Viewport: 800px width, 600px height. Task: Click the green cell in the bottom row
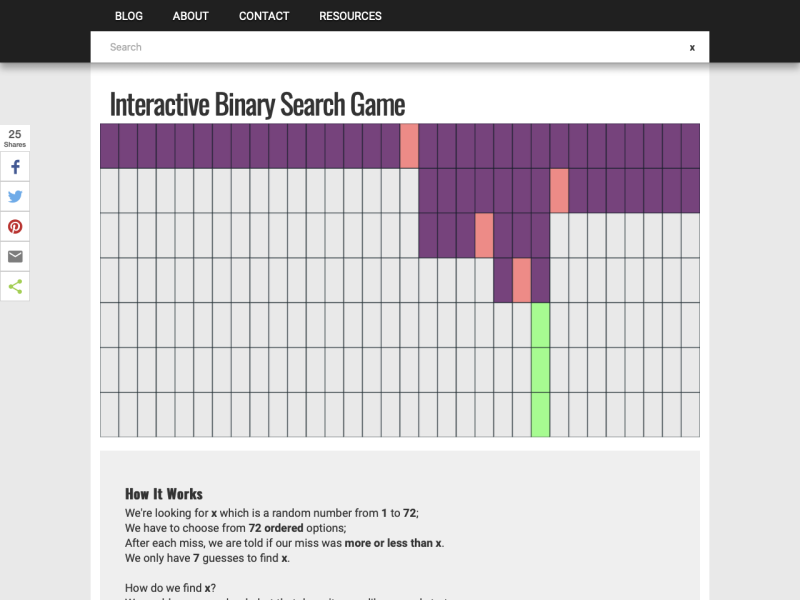click(x=540, y=415)
